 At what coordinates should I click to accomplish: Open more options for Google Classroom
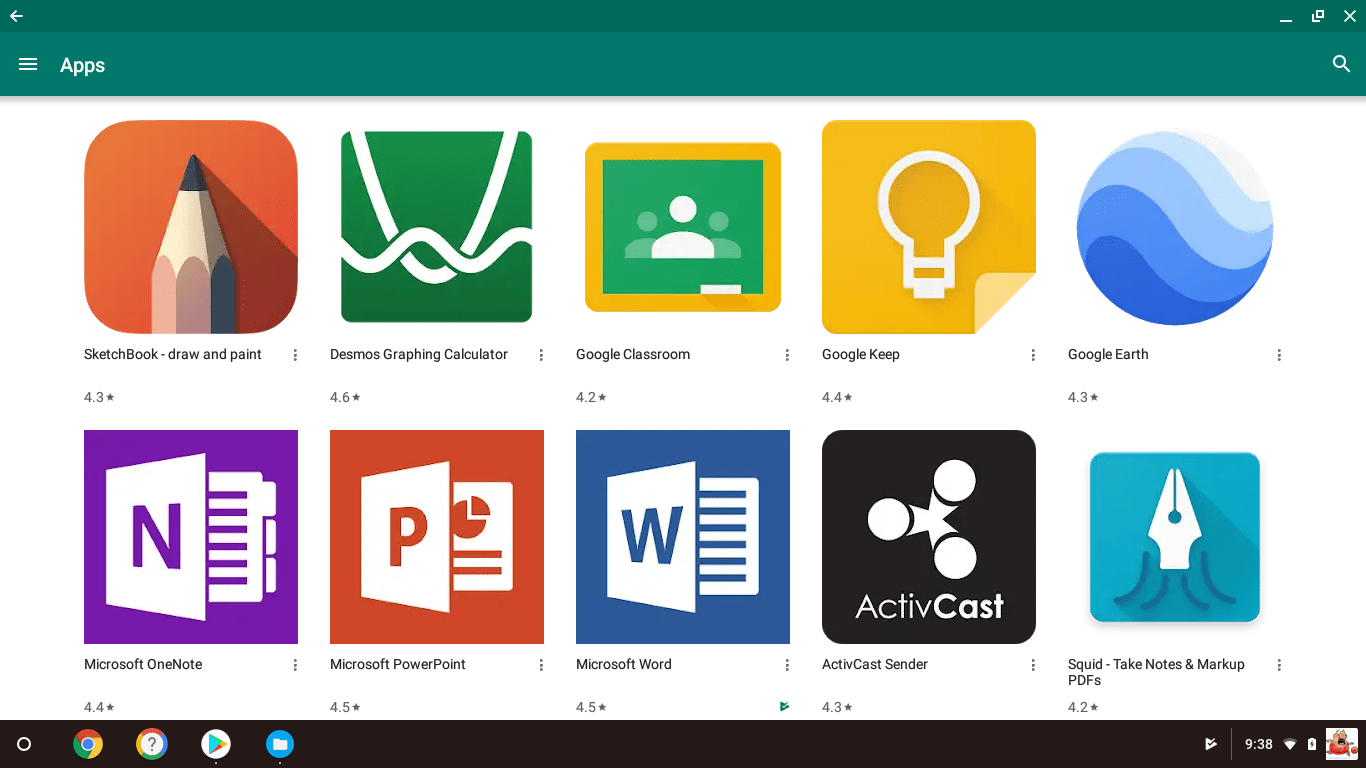(787, 355)
